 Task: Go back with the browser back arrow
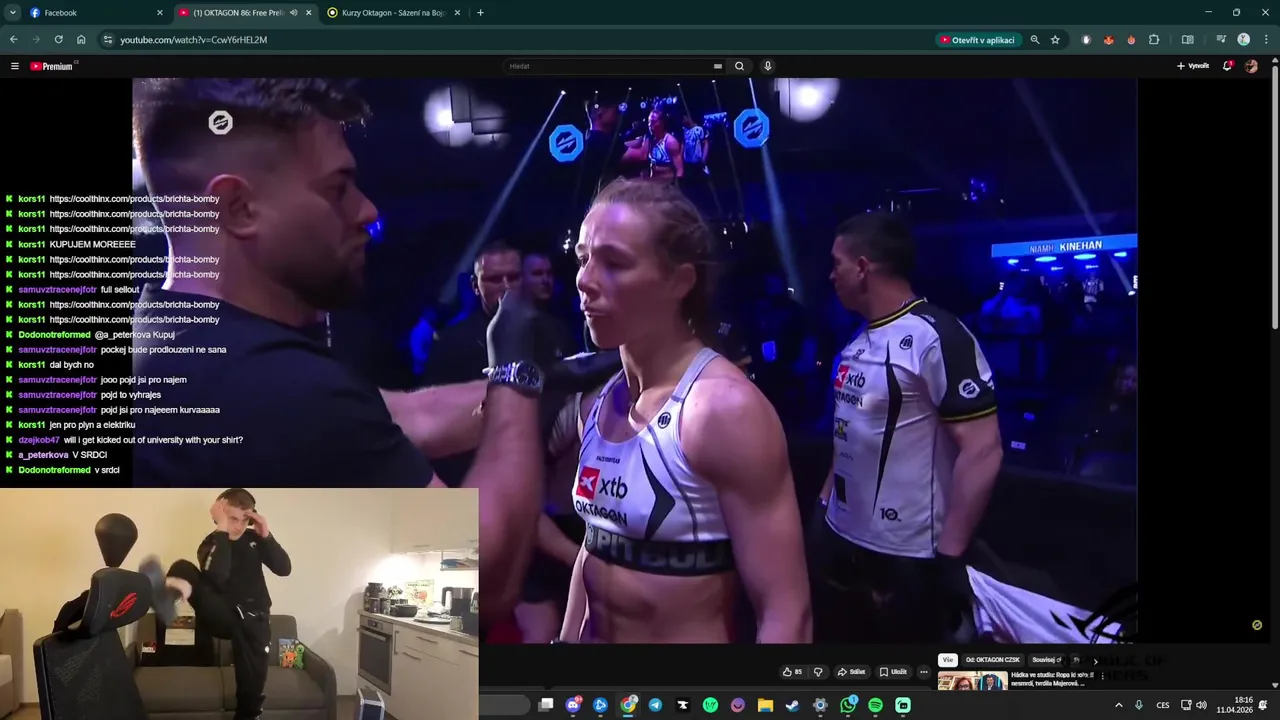point(13,40)
